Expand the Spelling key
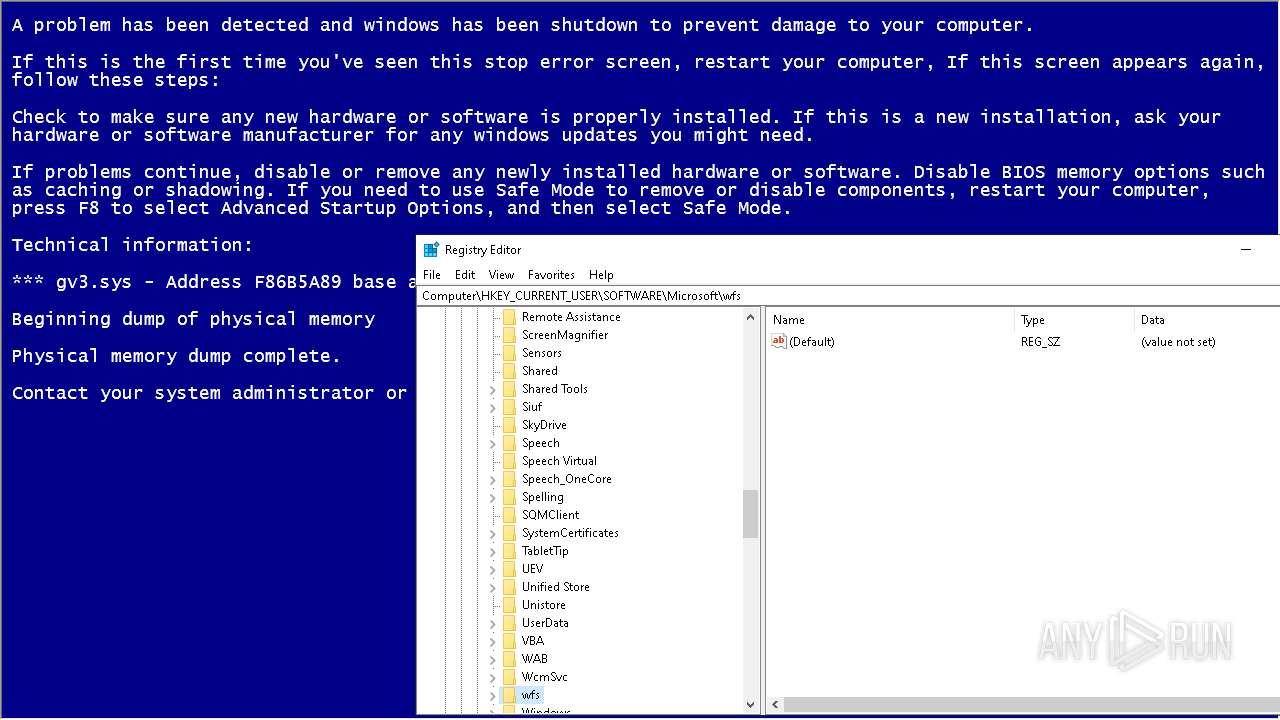Image resolution: width=1280 pixels, height=720 pixels. point(492,497)
